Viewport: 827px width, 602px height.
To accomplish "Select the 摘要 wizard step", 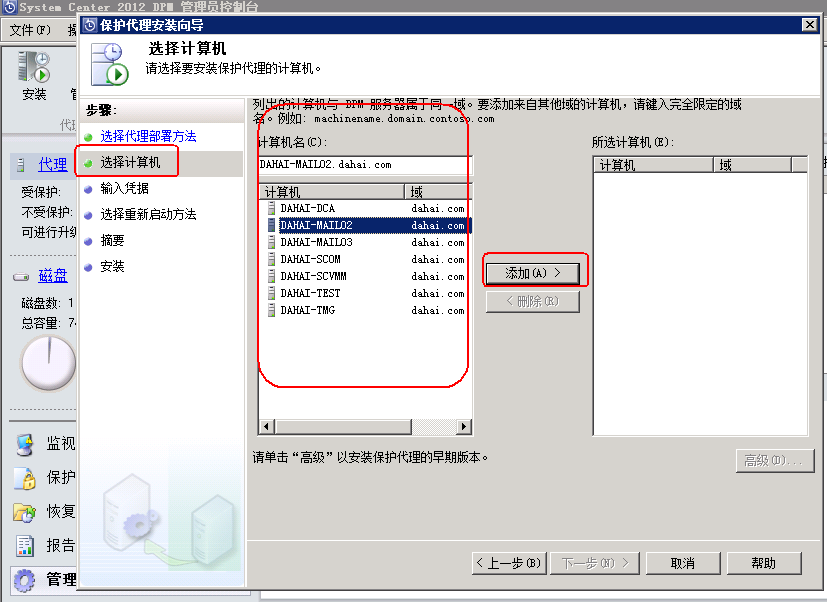I will click(x=112, y=241).
